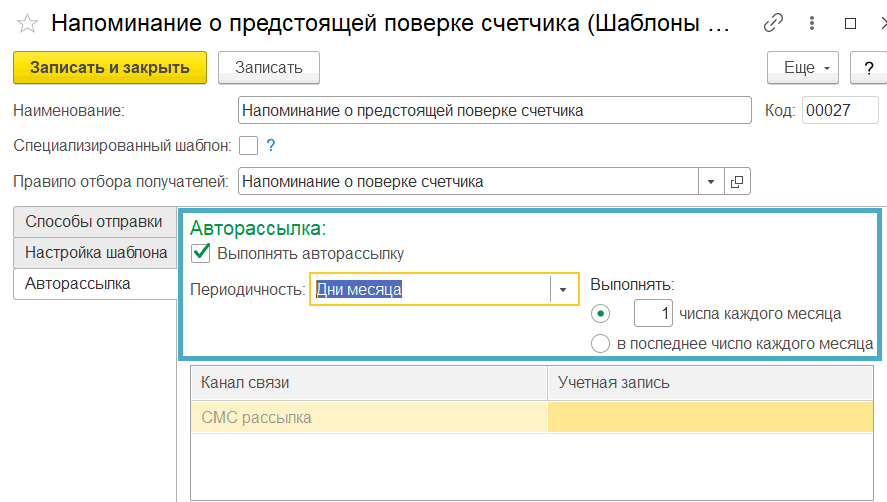
Task: Click Записать и закрыть button
Action: coord(110,68)
